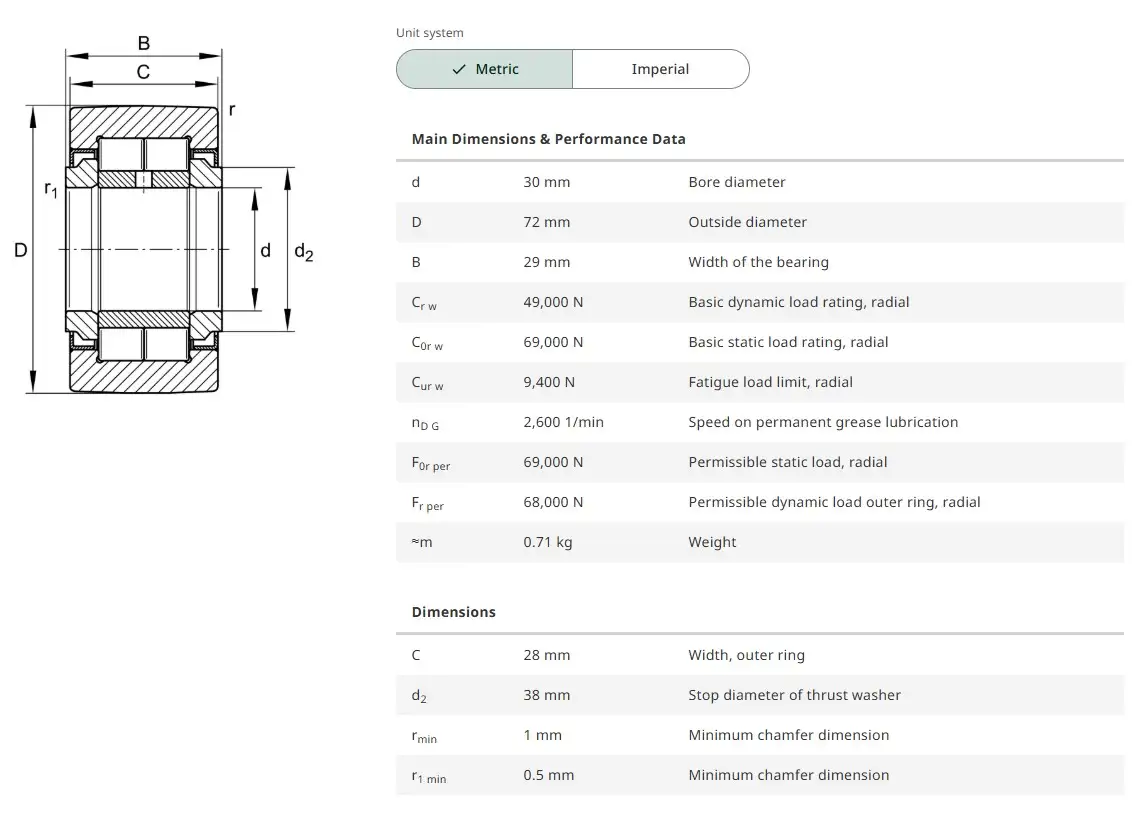Click the 0.71 kg weight value
This screenshot has width=1134, height=814.
548,542
